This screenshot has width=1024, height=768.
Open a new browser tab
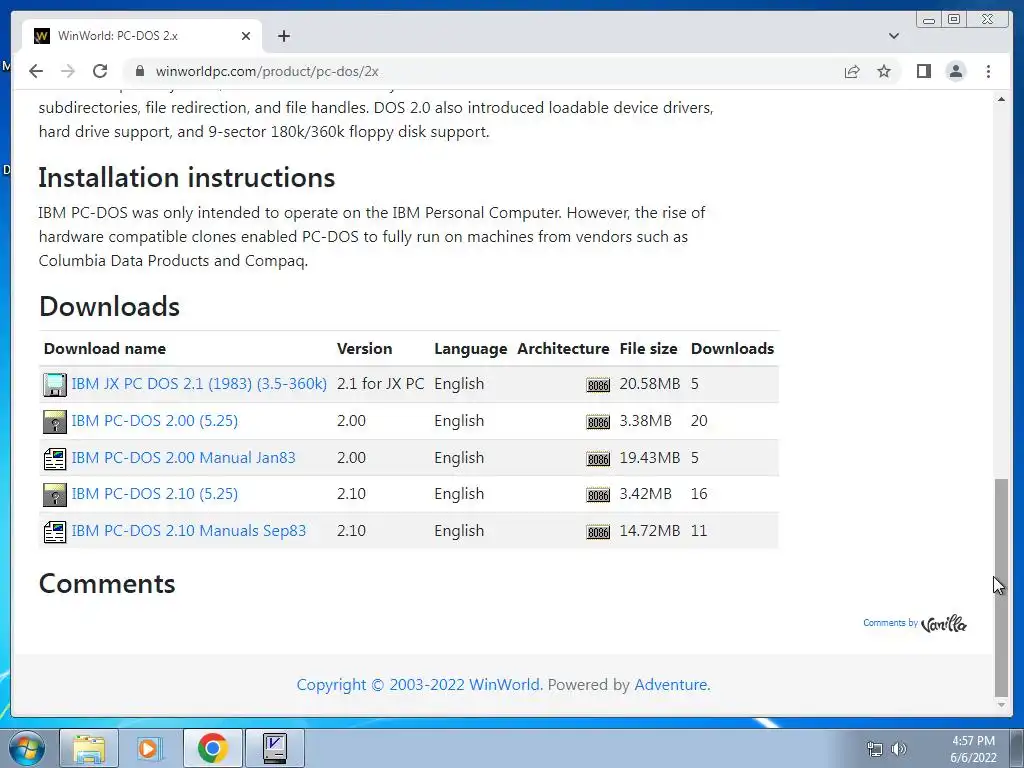point(283,36)
